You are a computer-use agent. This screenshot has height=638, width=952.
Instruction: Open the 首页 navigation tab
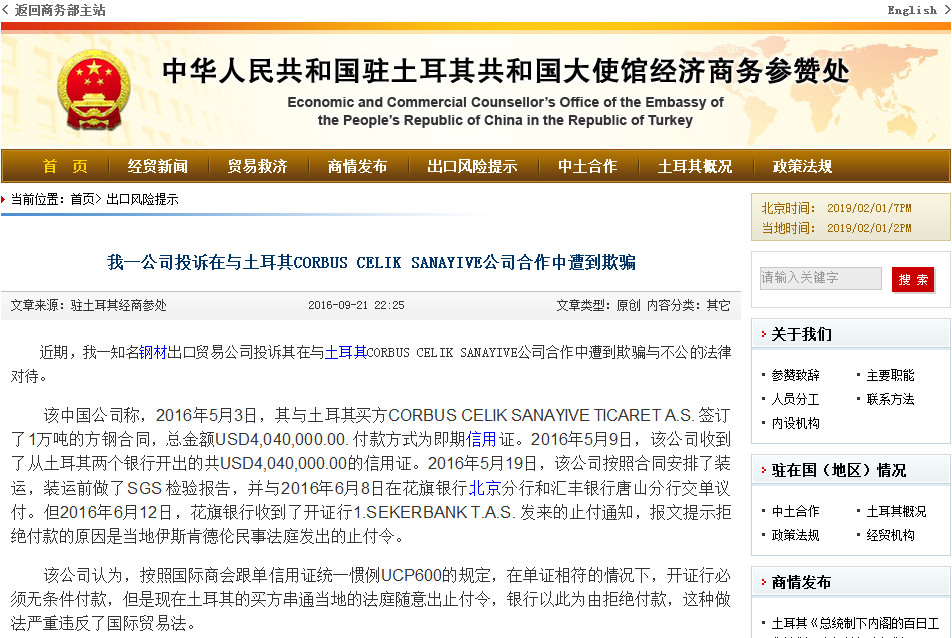pyautogui.click(x=65, y=166)
